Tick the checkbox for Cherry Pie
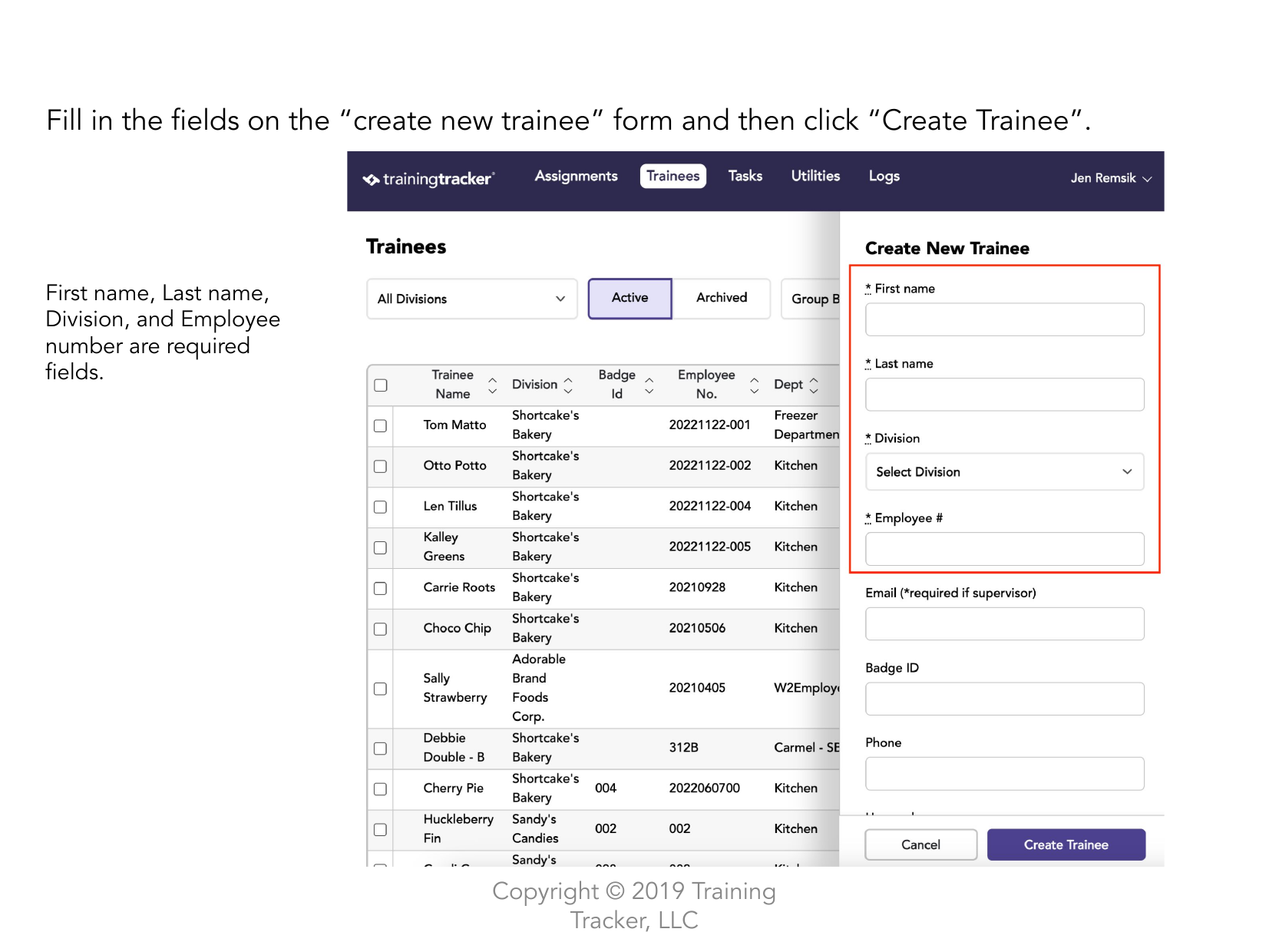Viewport: 1269px width, 952px height. (380, 789)
